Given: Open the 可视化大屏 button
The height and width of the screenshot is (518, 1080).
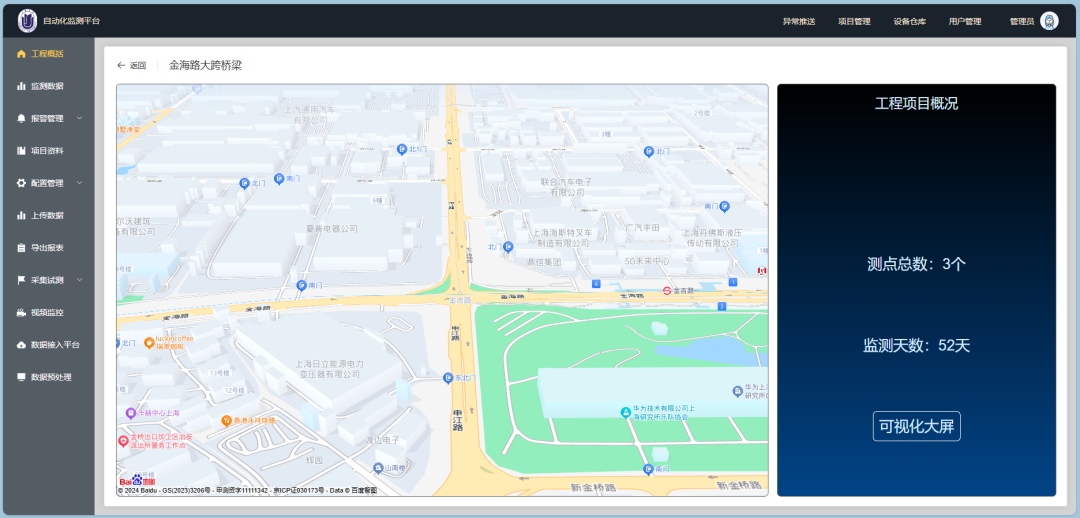Looking at the screenshot, I should click(916, 426).
